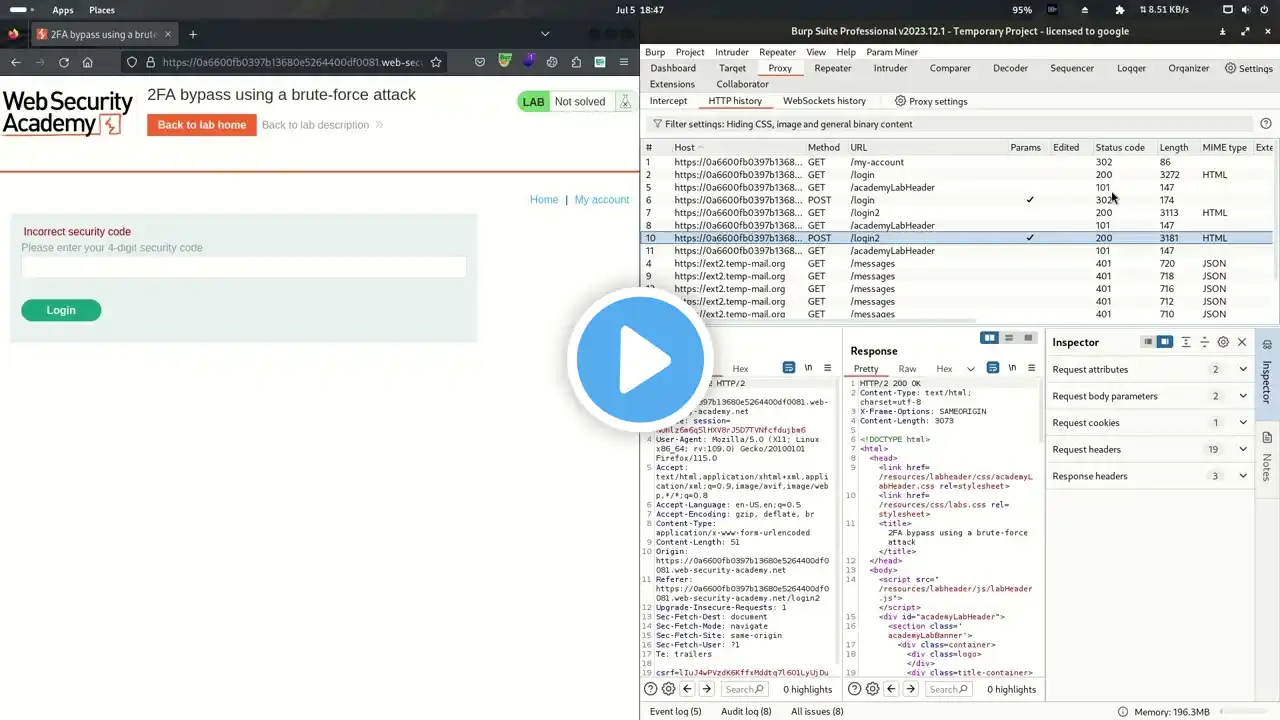Open the Firefox hamburger menu
Image resolution: width=1280 pixels, height=720 pixels.
[624, 62]
